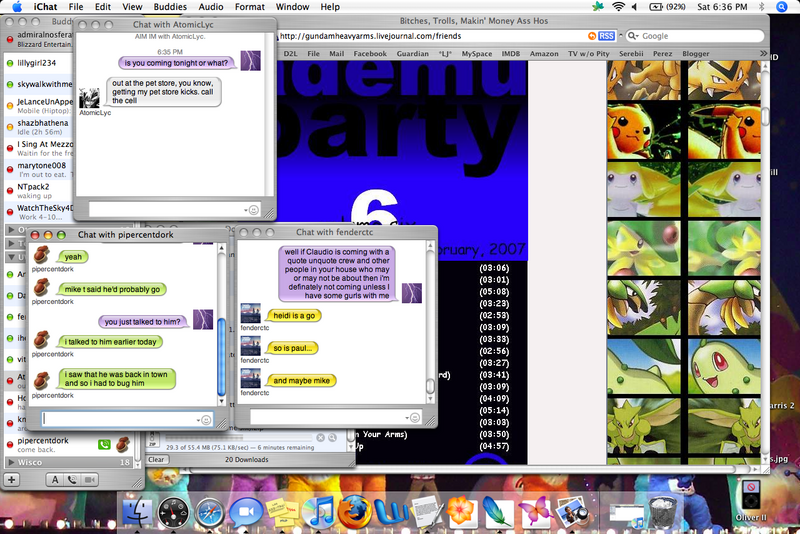
Task: Click the Safari URL address field
Action: (431, 36)
